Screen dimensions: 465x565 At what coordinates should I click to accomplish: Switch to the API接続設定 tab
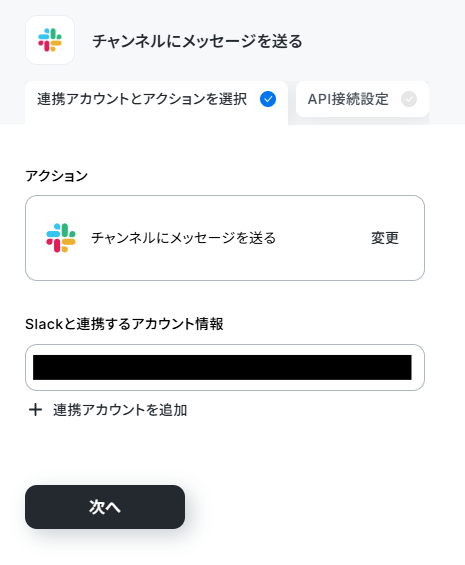(362, 99)
